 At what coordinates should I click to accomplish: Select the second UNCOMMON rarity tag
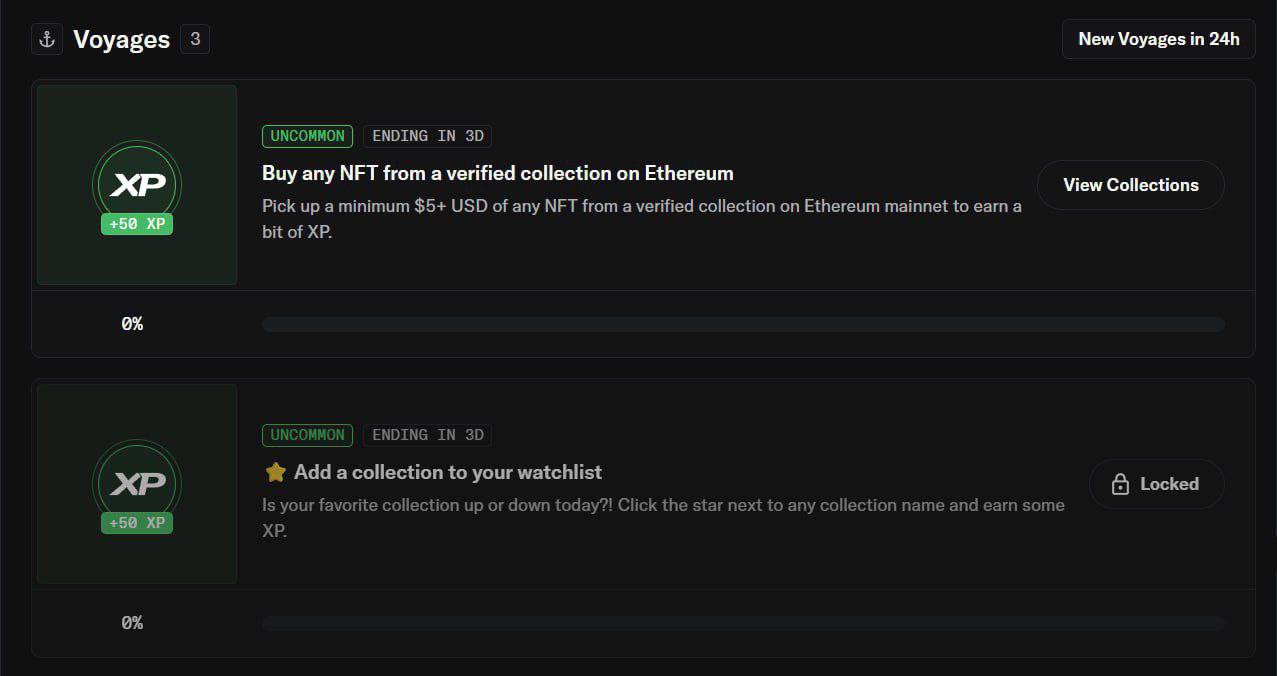tap(307, 435)
